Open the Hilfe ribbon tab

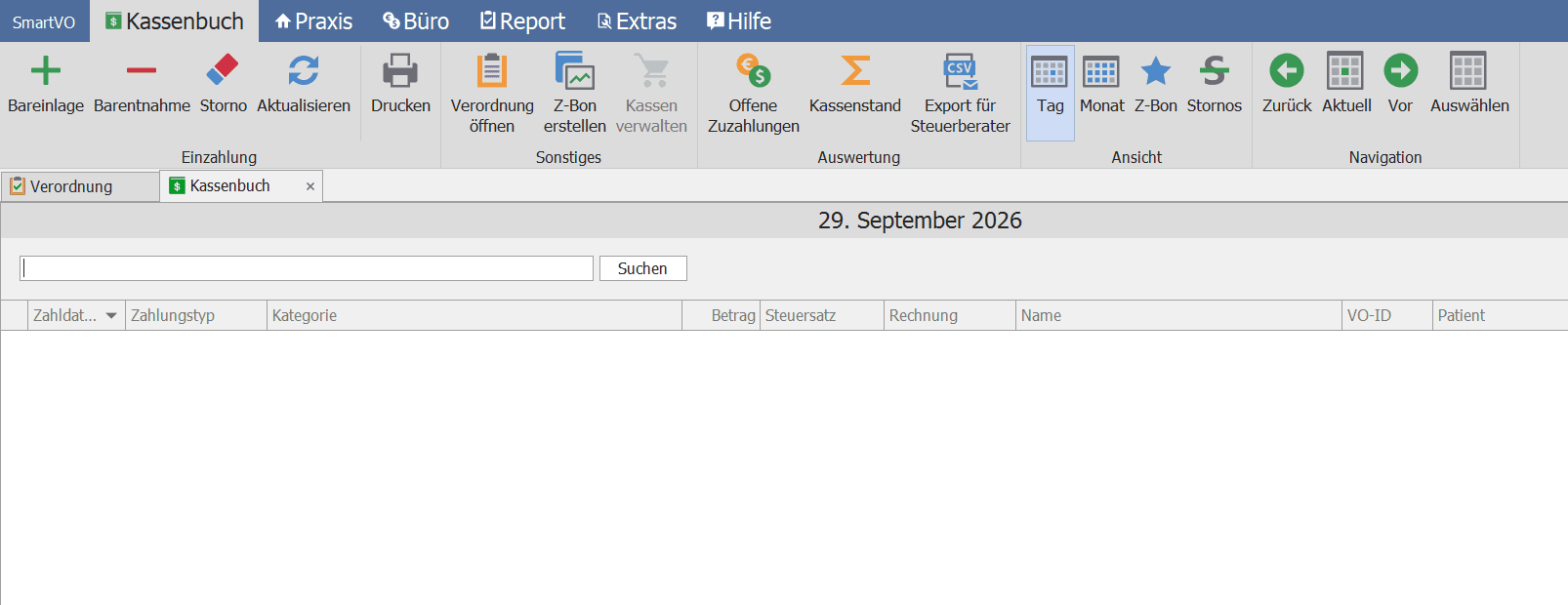(739, 21)
